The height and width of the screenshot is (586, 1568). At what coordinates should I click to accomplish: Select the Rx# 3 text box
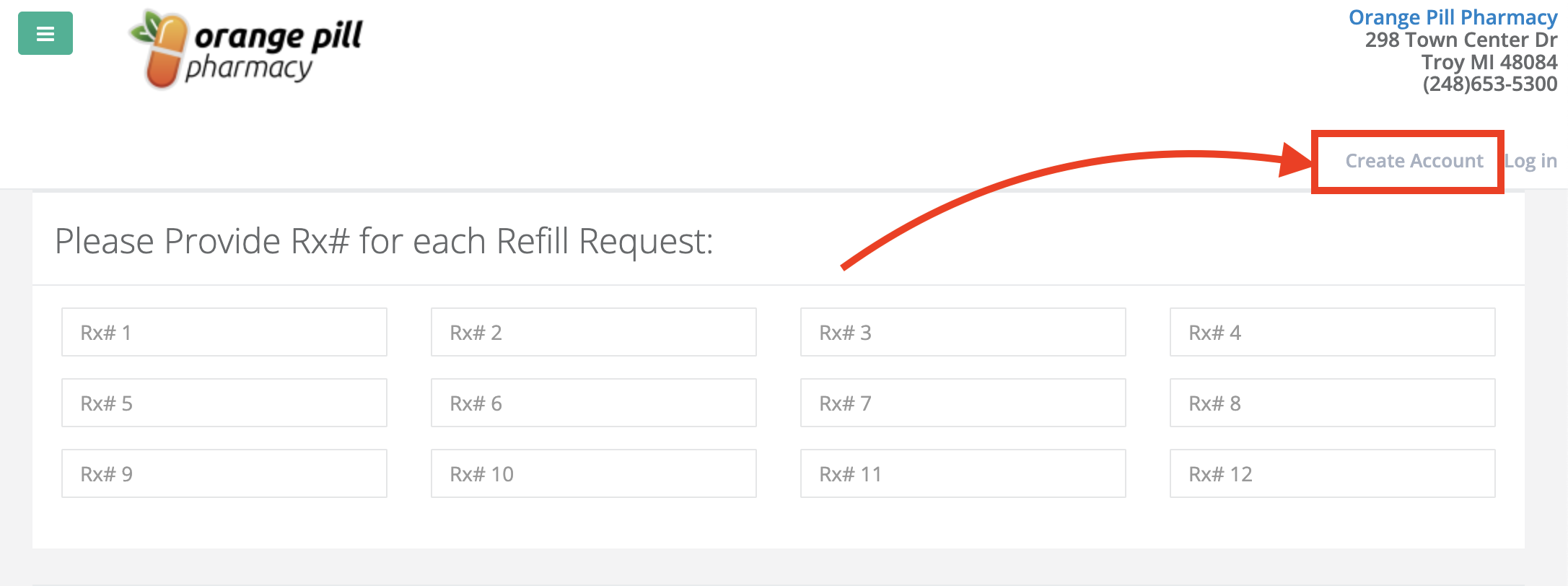963,332
